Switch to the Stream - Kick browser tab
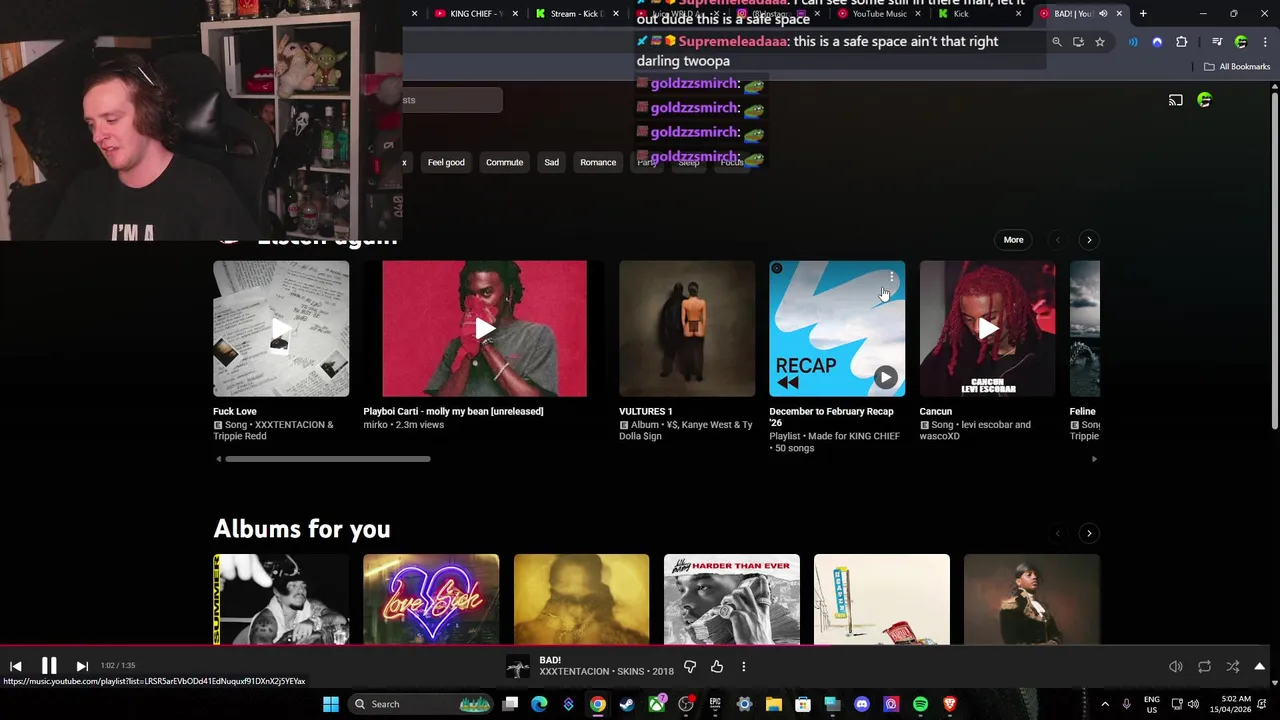 [x=577, y=14]
